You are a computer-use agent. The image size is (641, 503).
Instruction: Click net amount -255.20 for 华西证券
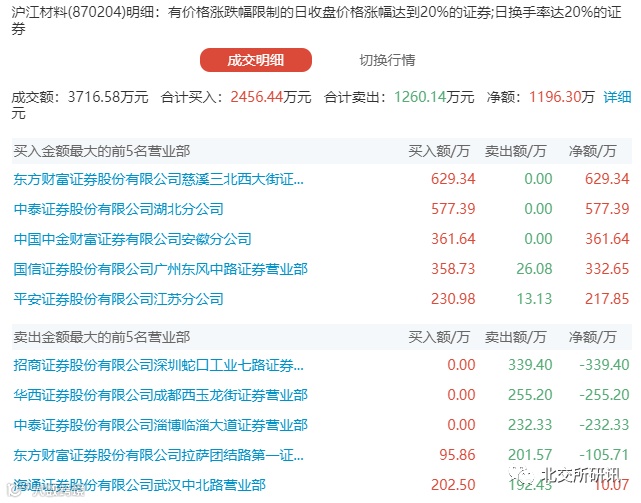(604, 395)
